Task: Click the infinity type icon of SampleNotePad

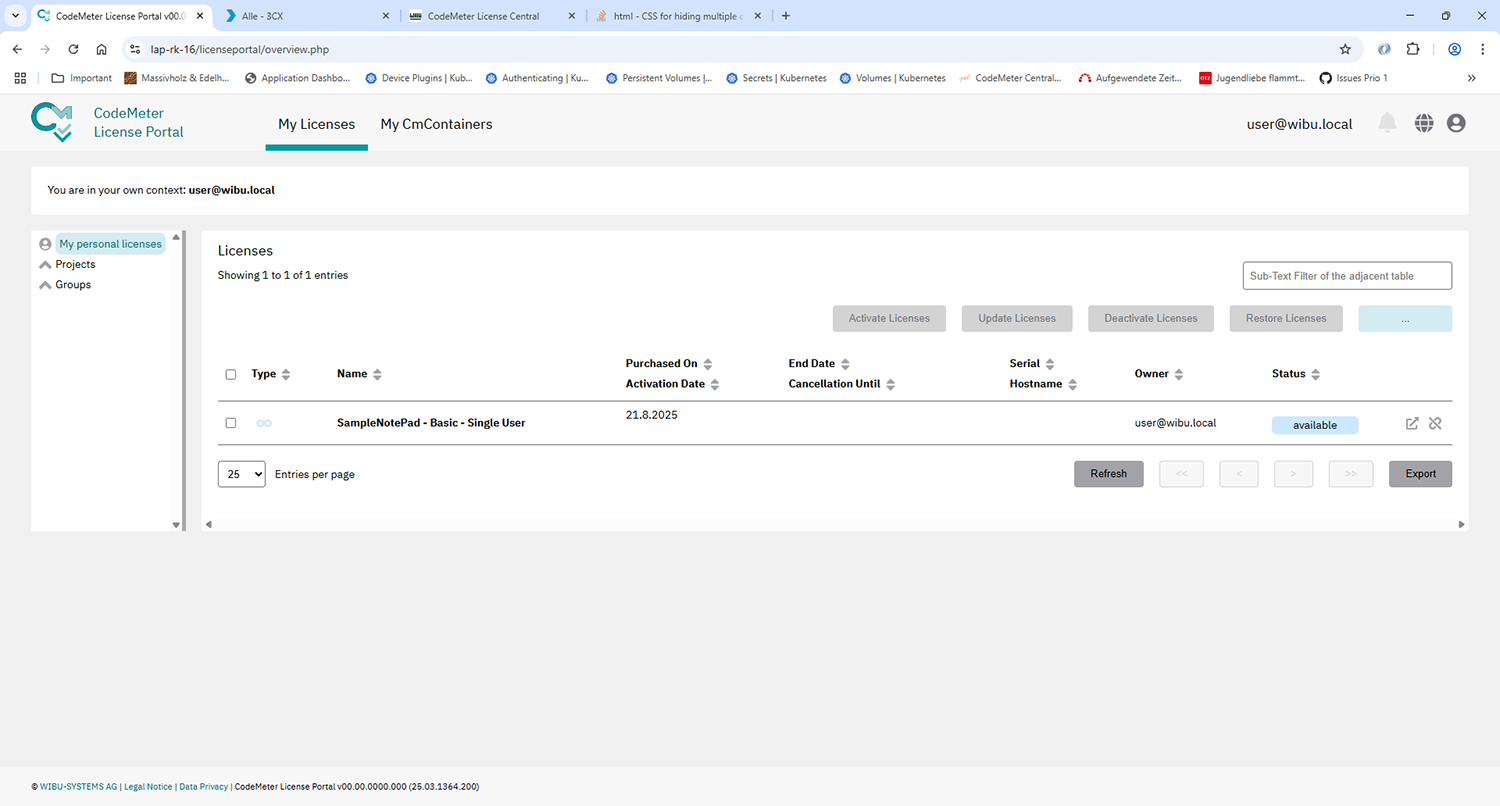Action: [264, 423]
